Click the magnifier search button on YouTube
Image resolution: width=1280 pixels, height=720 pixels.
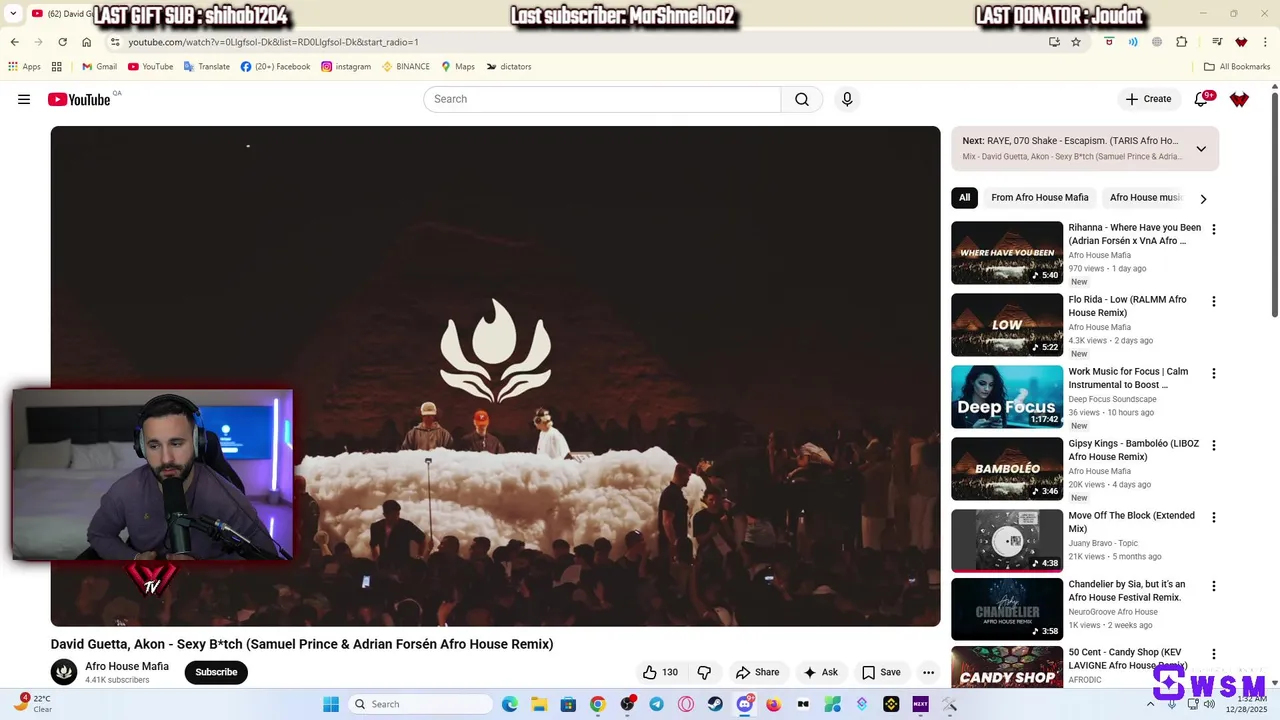(802, 99)
